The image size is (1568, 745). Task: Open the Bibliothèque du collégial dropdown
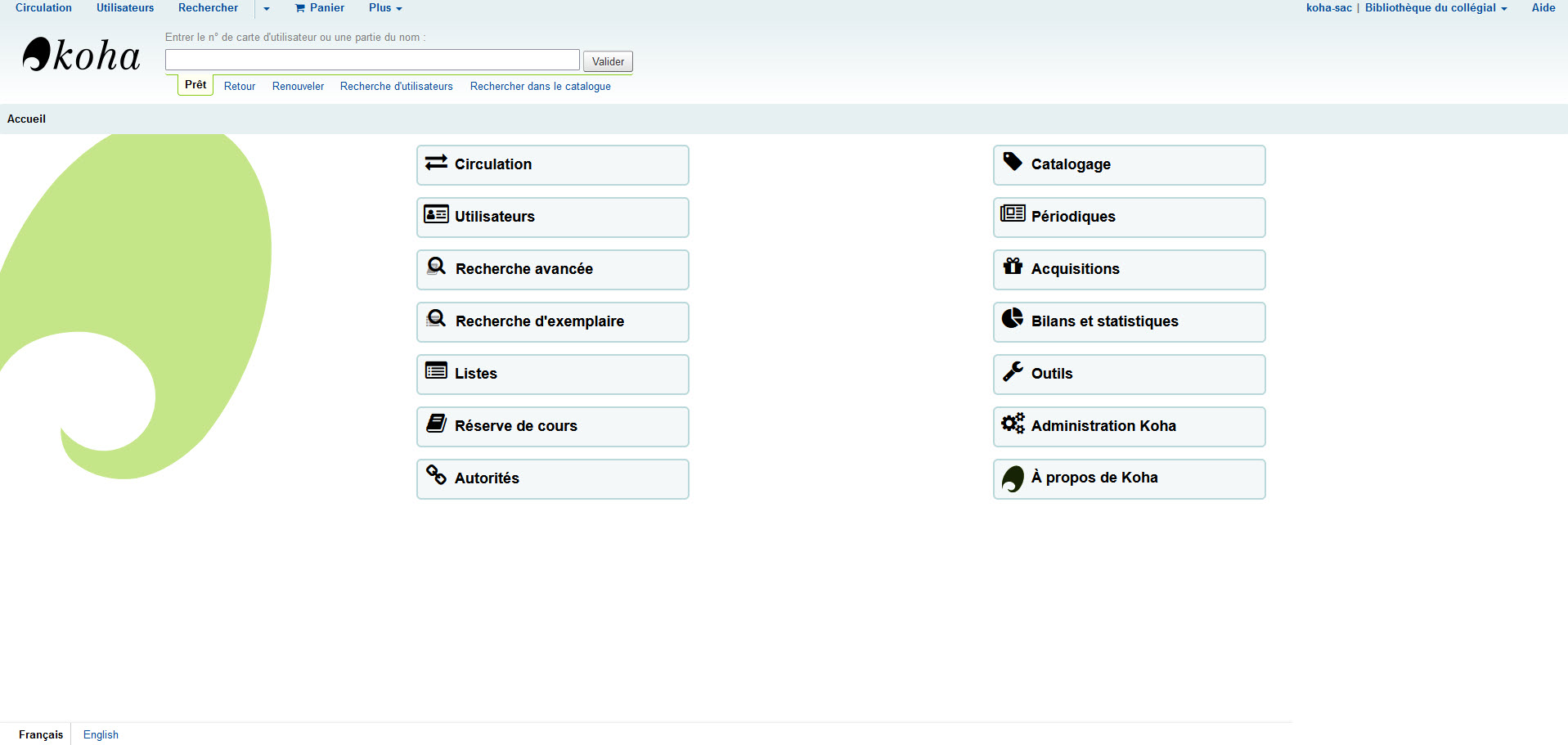tap(1435, 8)
